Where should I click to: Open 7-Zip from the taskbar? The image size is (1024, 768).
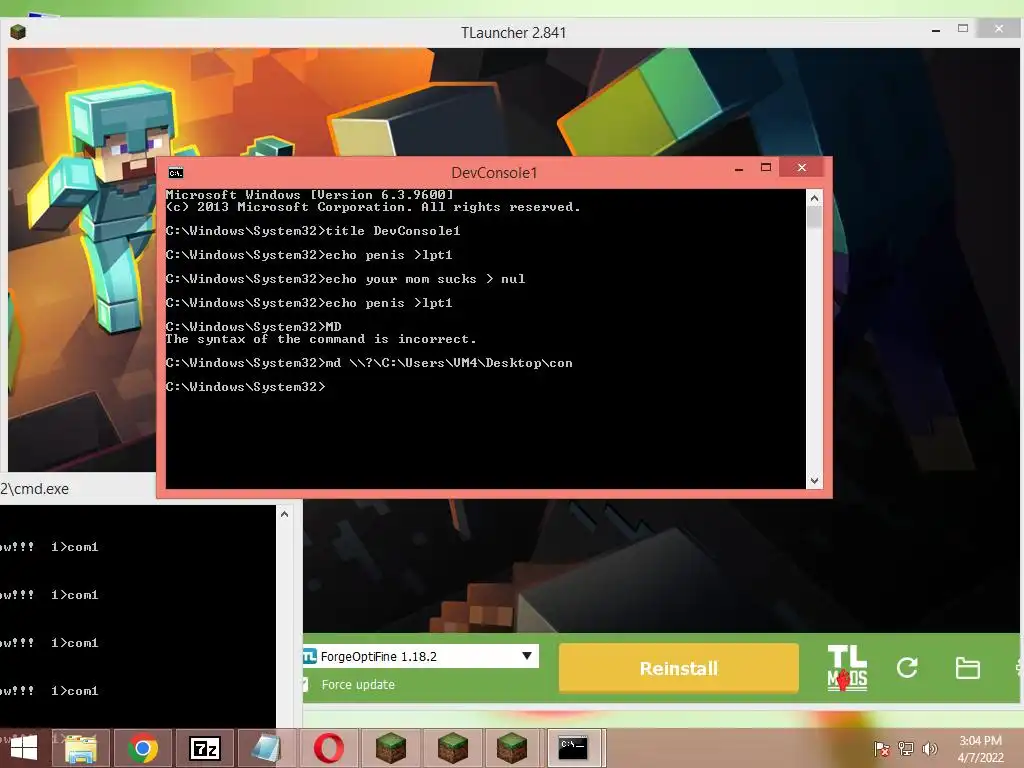[204, 748]
